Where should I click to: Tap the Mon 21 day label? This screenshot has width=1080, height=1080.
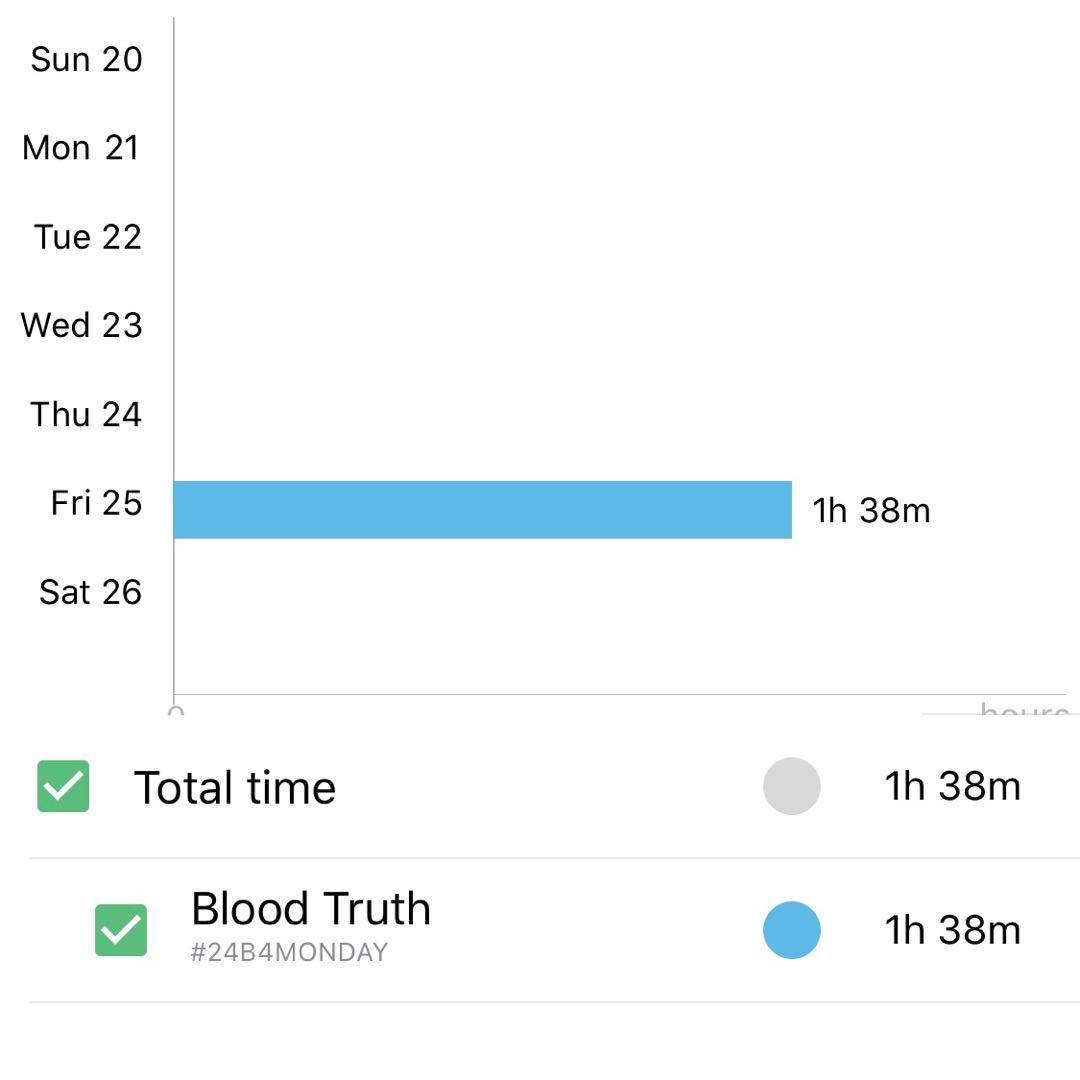tap(81, 148)
